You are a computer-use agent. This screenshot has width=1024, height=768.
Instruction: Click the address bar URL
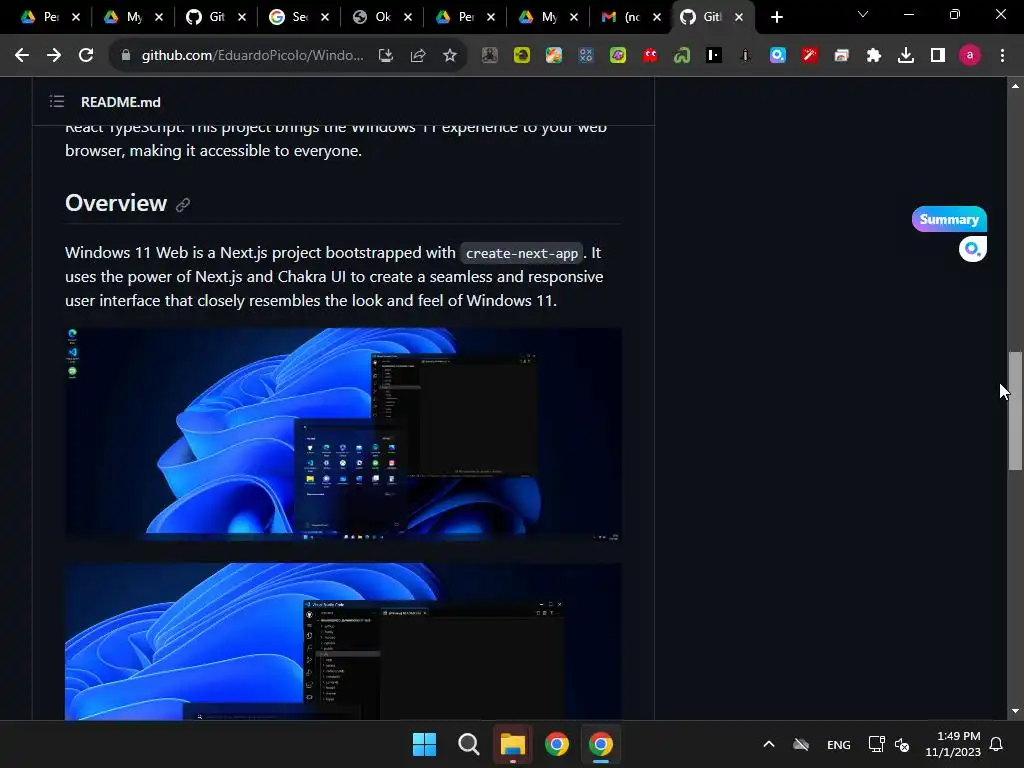point(253,56)
